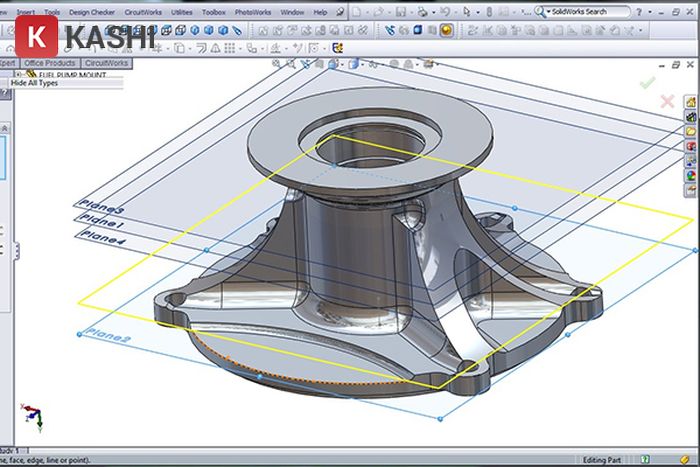Click the mirror triangle sketch icon
700x467 pixels.
coord(215,48)
